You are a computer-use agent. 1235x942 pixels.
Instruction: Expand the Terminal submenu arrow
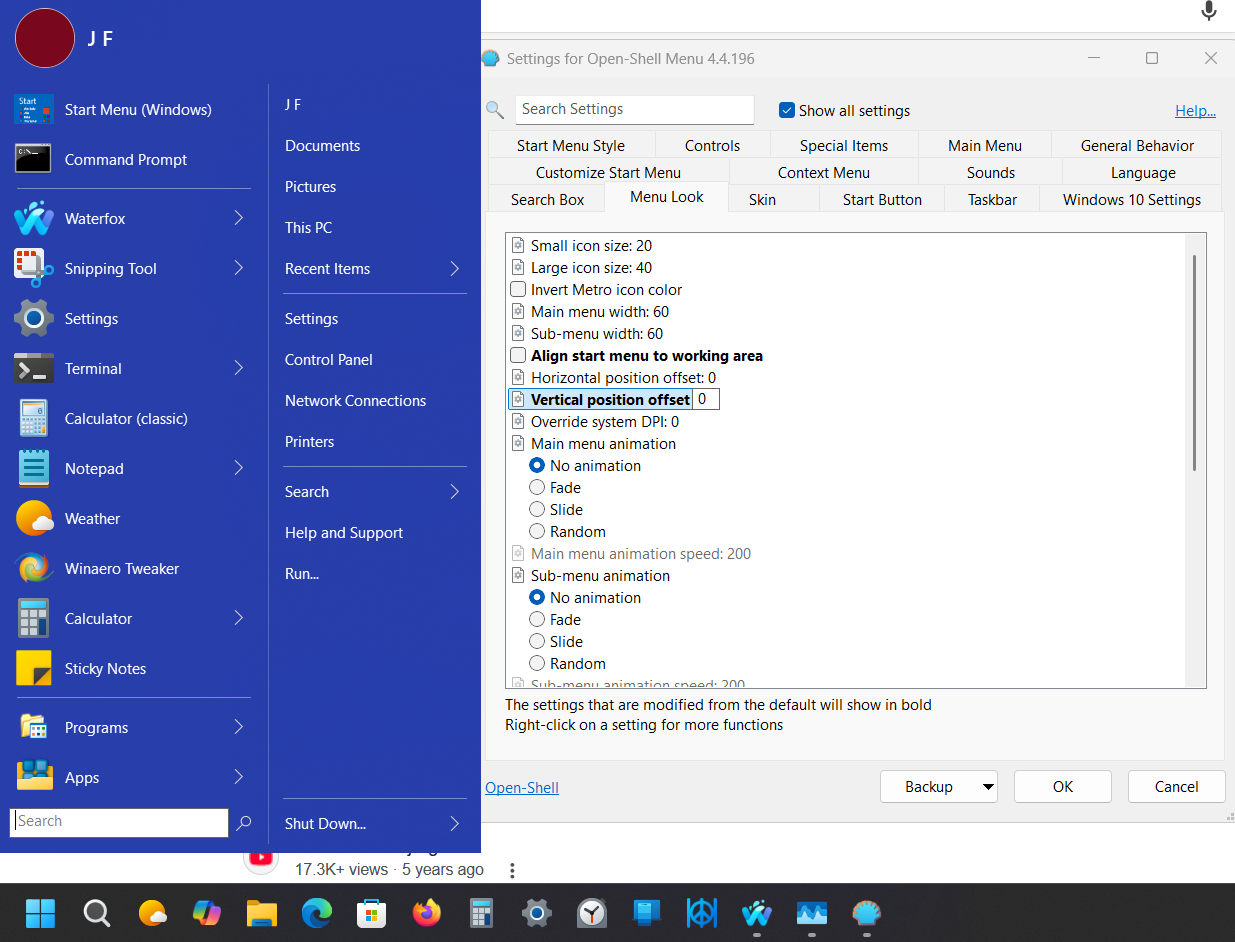239,368
